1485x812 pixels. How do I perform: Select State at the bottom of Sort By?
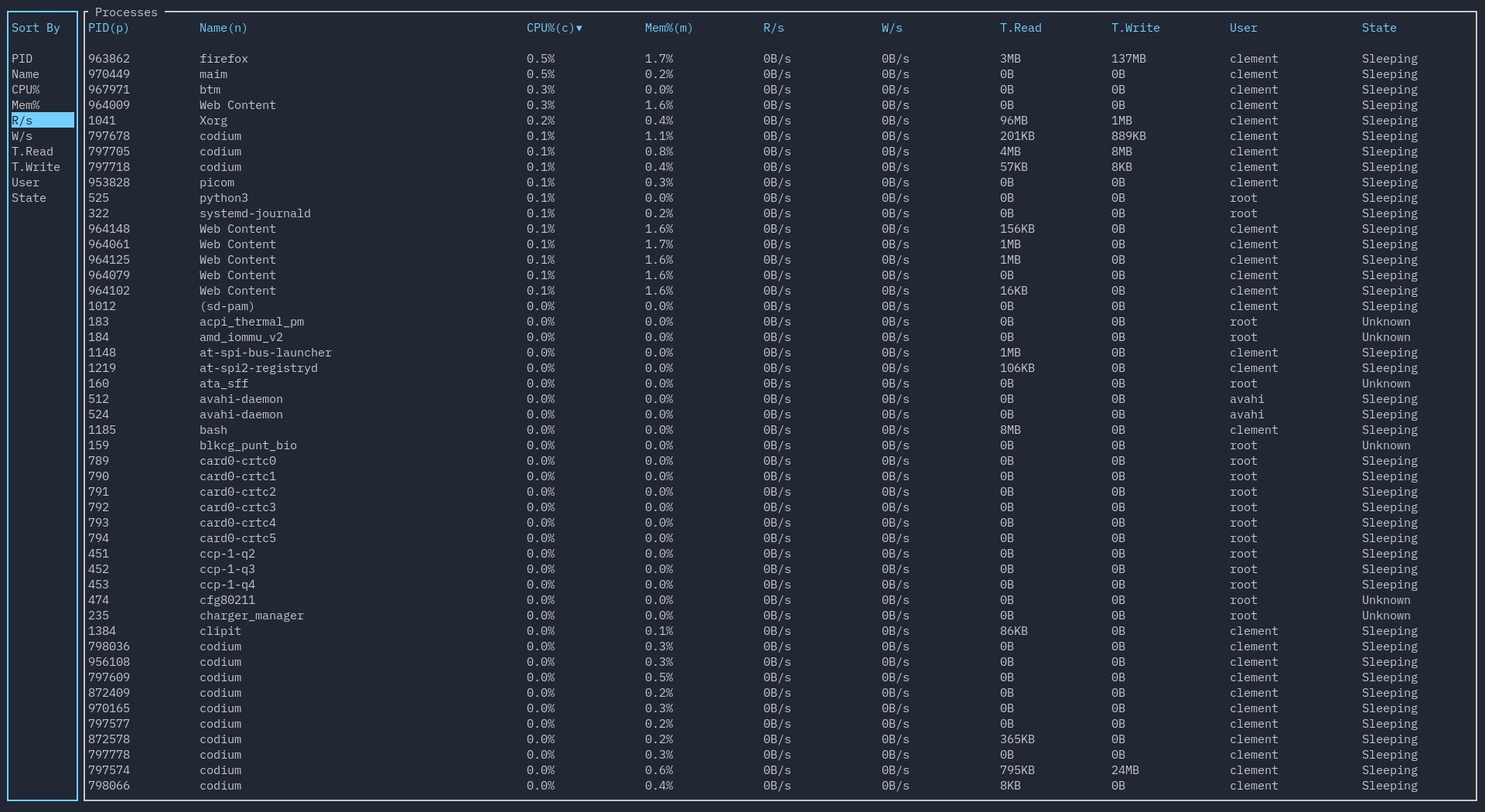pos(29,198)
